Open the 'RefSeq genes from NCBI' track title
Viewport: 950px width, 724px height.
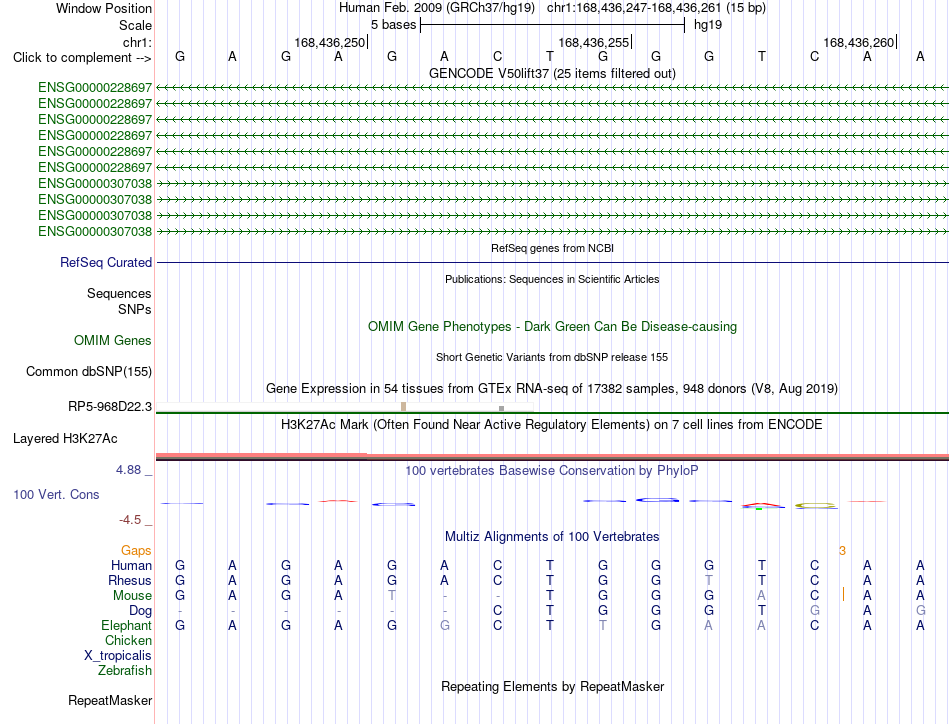coord(552,248)
